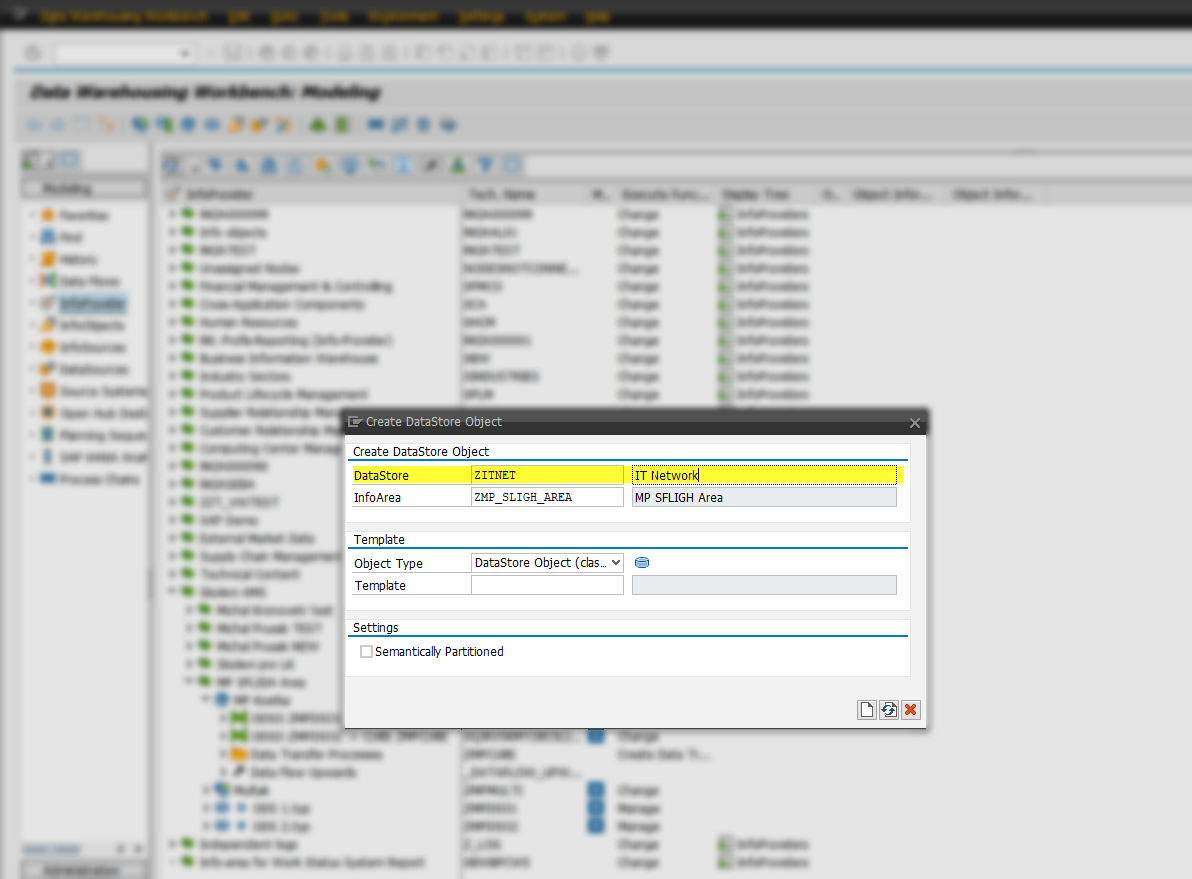Click the DataStore cylinder icon beside Object Type
The height and width of the screenshot is (879, 1192).
(x=642, y=563)
